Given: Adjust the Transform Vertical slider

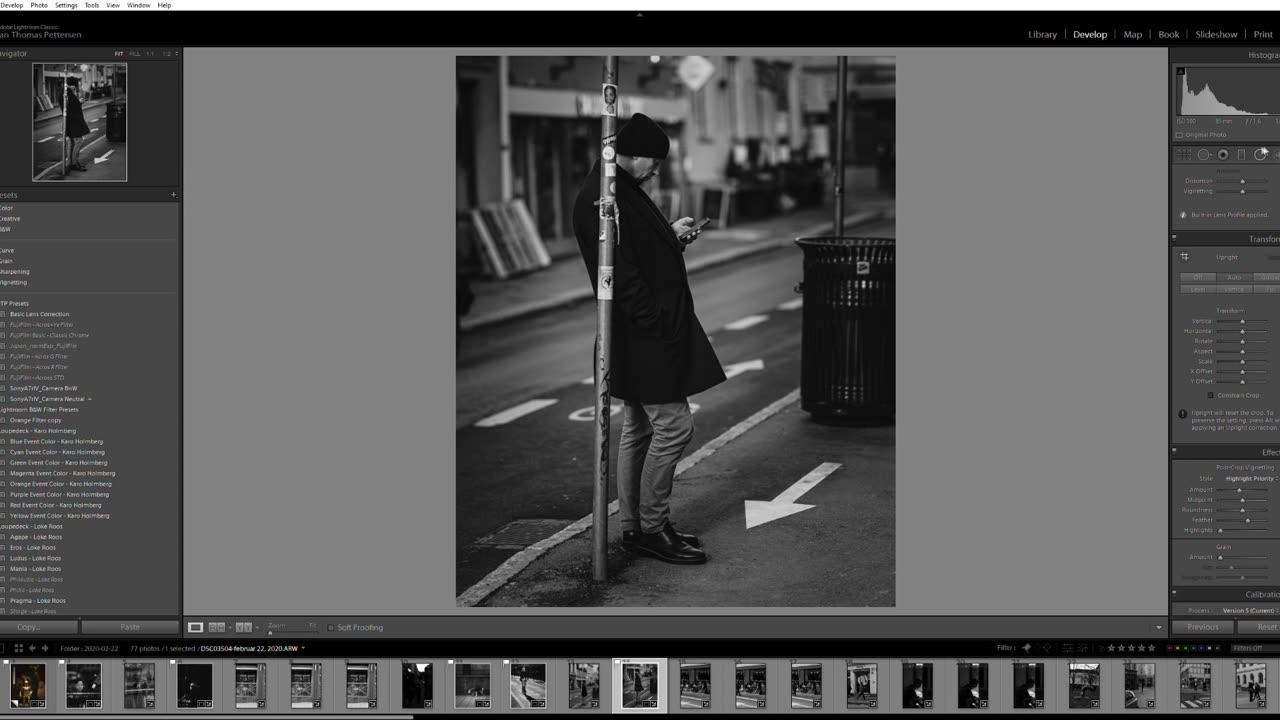Looking at the screenshot, I should (1243, 321).
